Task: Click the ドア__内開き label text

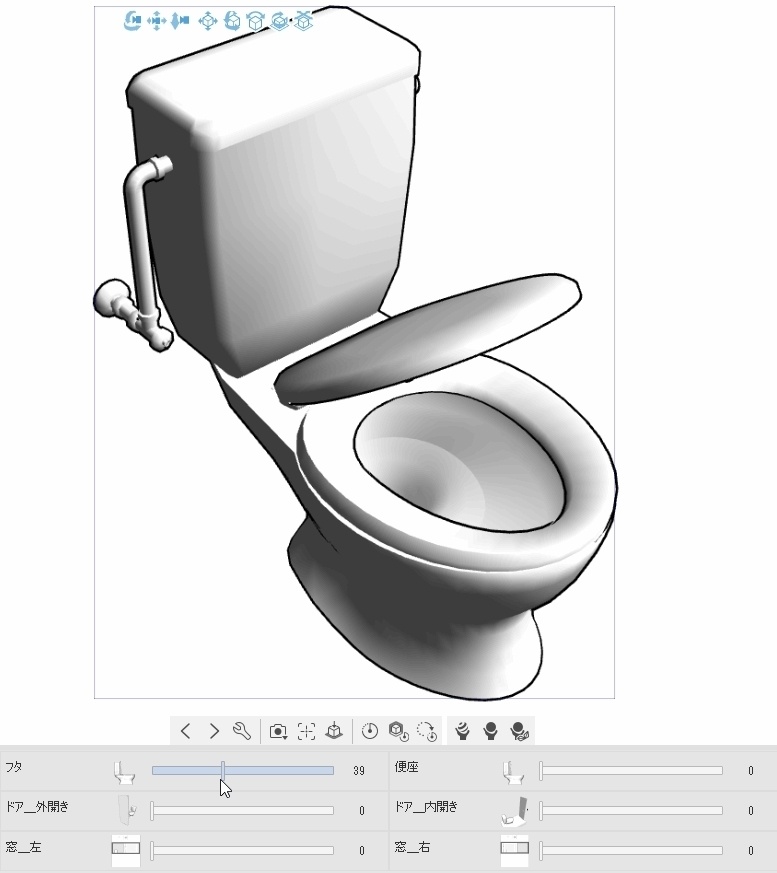Action: [426, 807]
